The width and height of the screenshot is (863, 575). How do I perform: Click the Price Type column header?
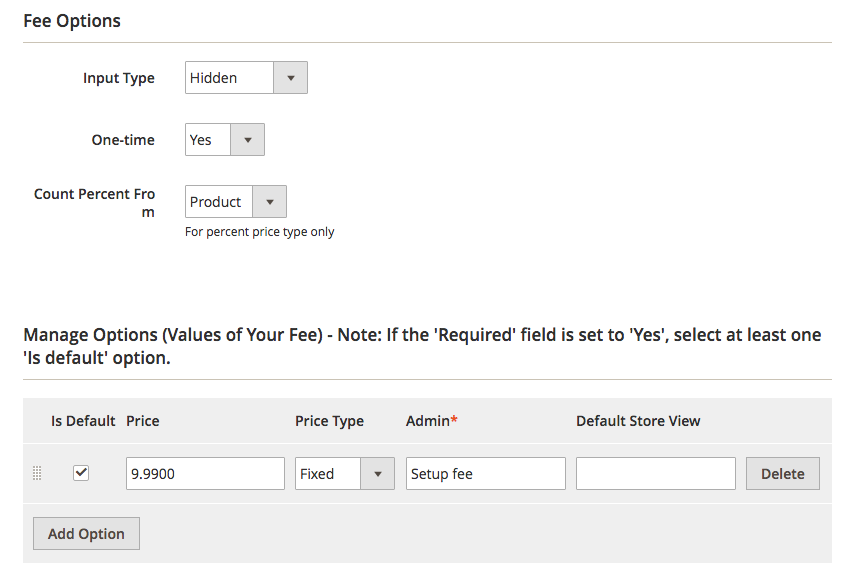[329, 421]
